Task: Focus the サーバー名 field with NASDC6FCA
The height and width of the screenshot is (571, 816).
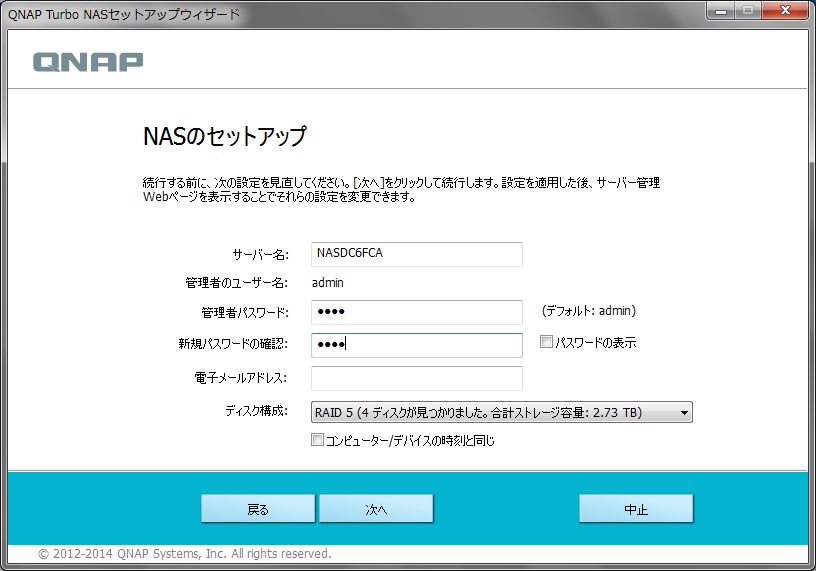Action: 417,254
